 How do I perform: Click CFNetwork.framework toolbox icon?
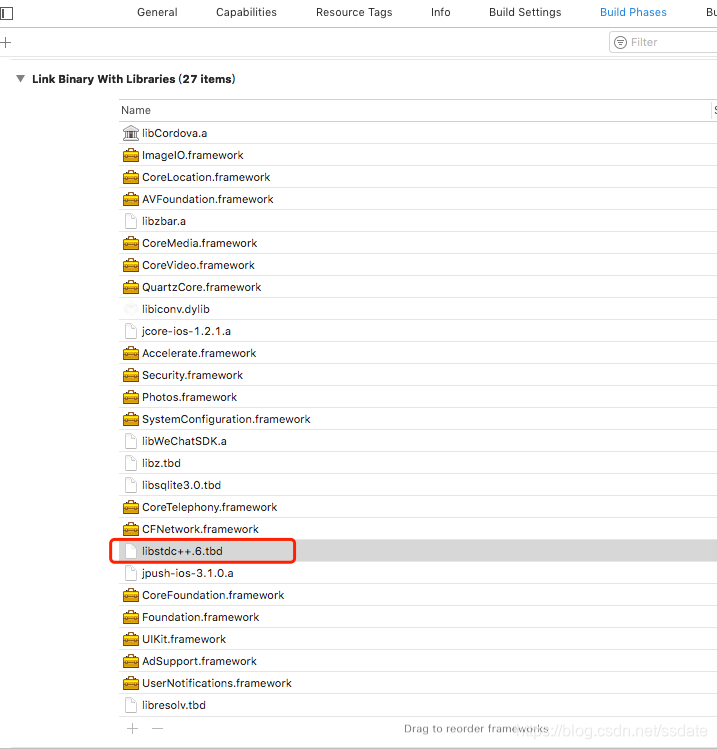(130, 529)
